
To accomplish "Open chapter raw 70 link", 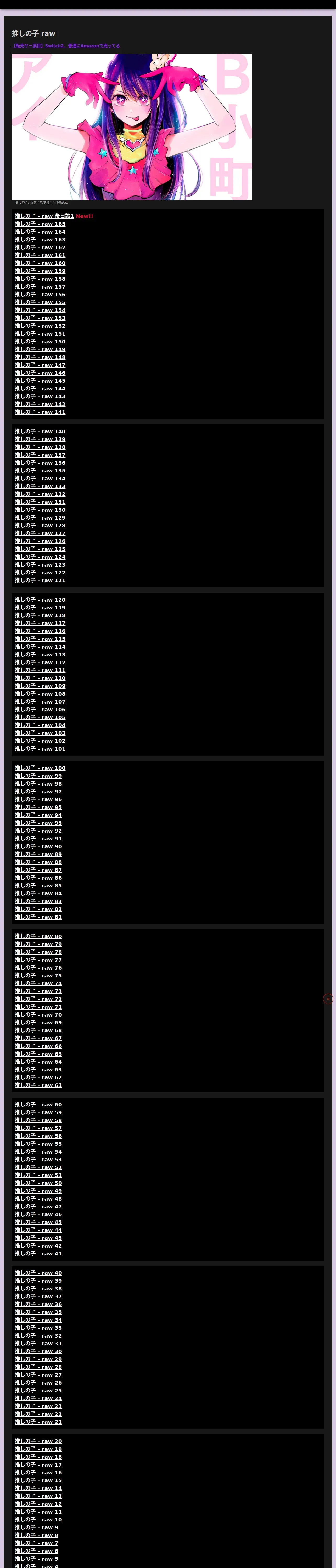I will click(38, 1015).
